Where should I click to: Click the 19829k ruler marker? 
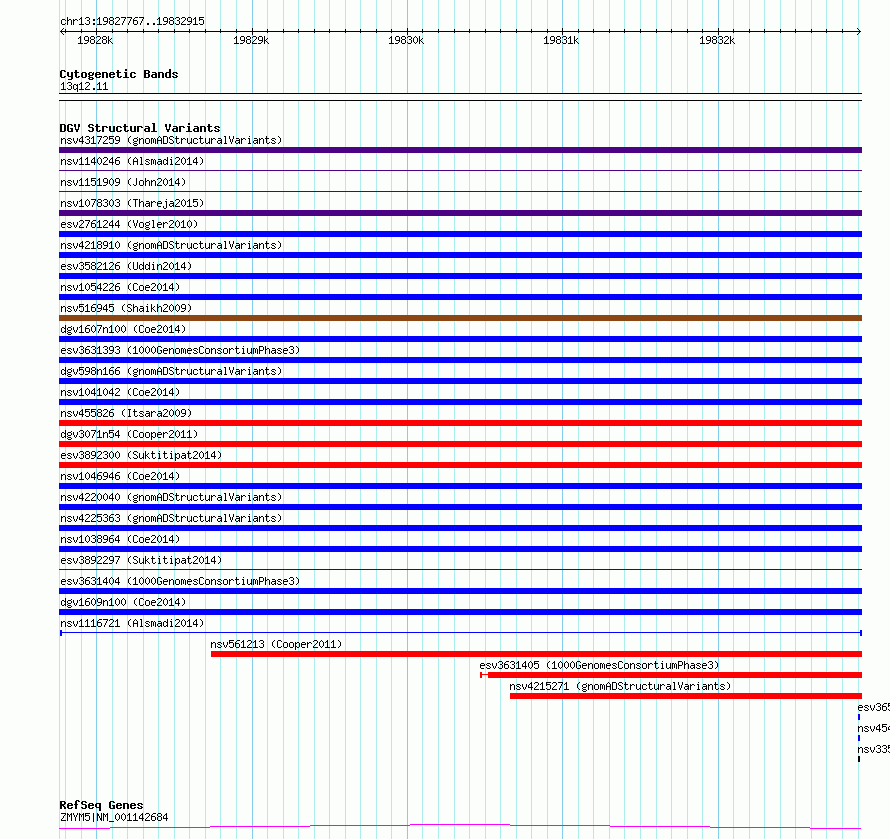[251, 40]
